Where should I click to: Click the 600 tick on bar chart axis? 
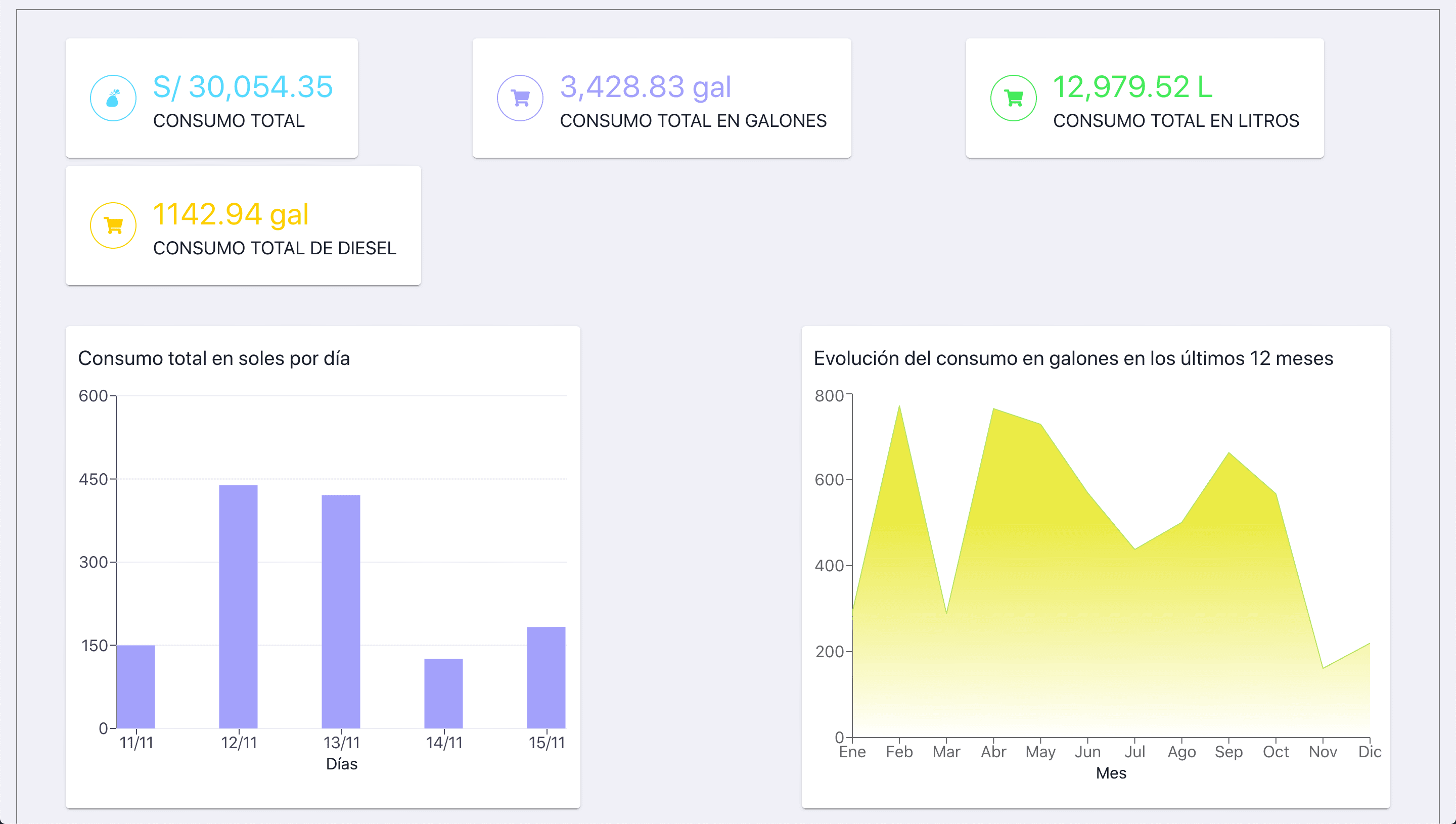click(x=94, y=396)
